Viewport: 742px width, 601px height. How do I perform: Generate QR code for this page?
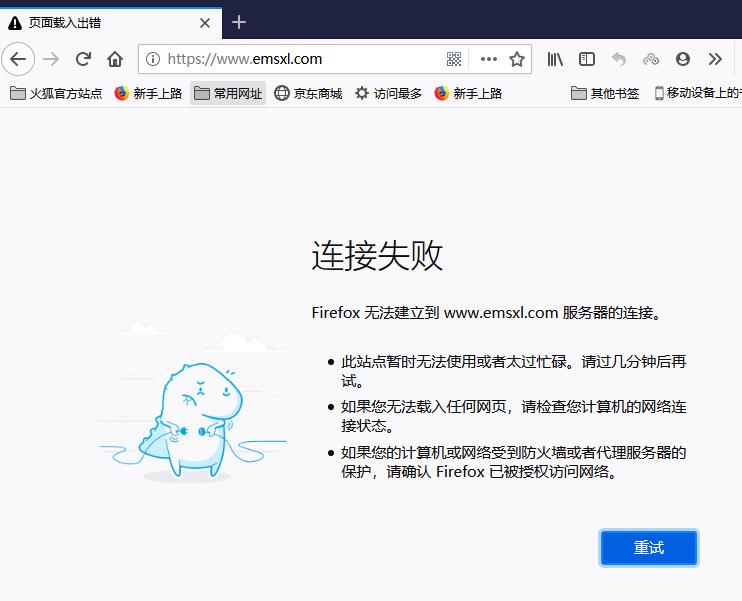point(454,59)
